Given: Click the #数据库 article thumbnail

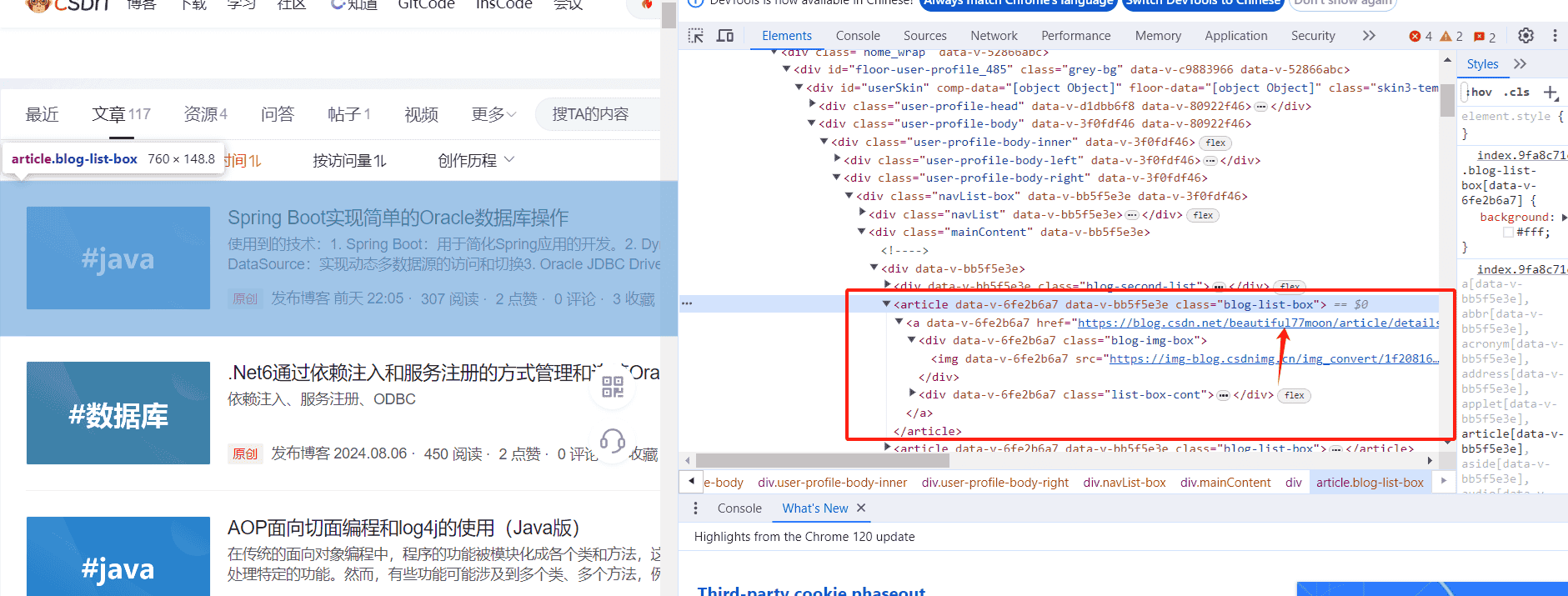Looking at the screenshot, I should pyautogui.click(x=118, y=413).
